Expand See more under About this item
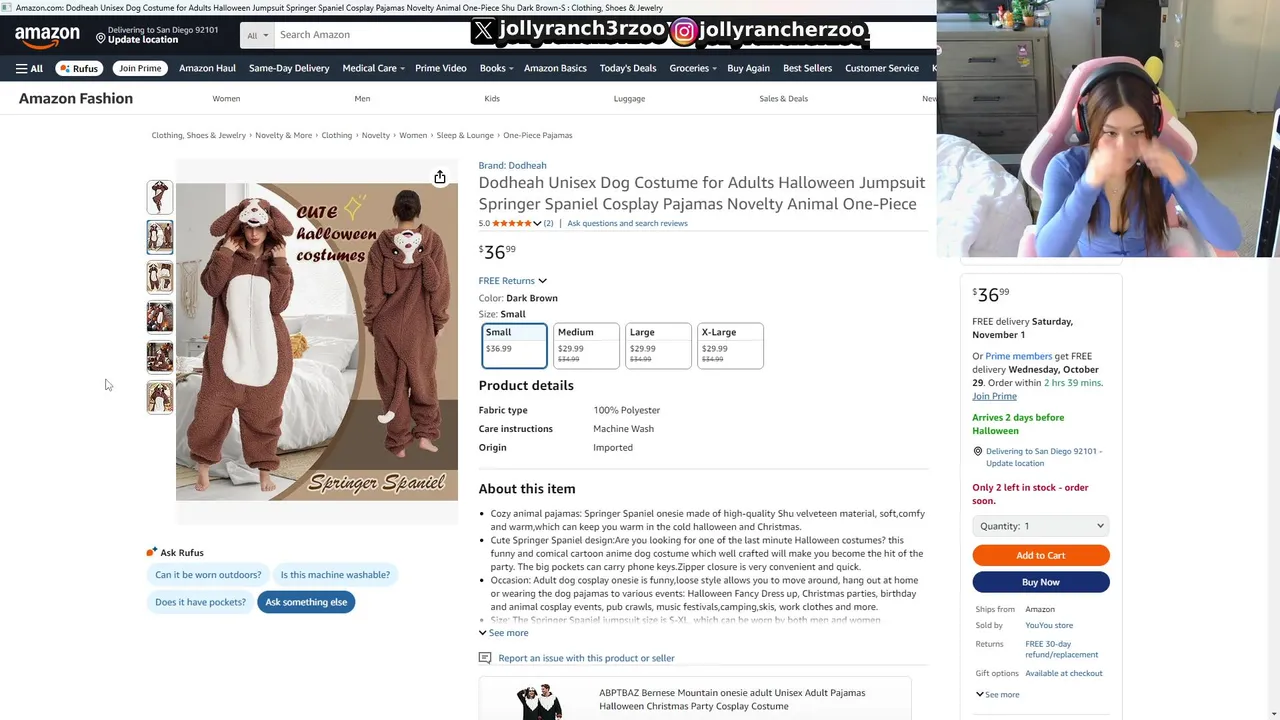1280x720 pixels. 503,633
